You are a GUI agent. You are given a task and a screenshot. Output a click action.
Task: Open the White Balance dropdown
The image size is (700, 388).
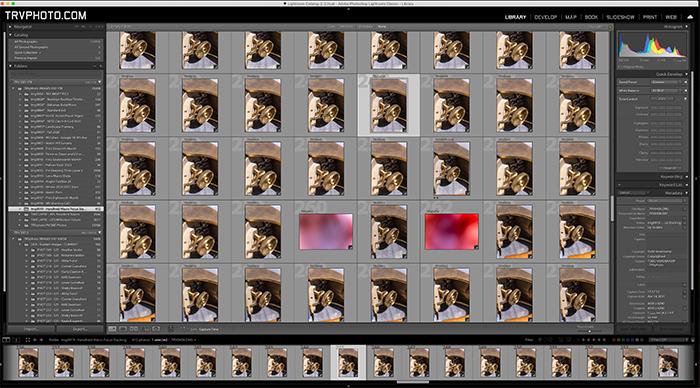[666, 91]
